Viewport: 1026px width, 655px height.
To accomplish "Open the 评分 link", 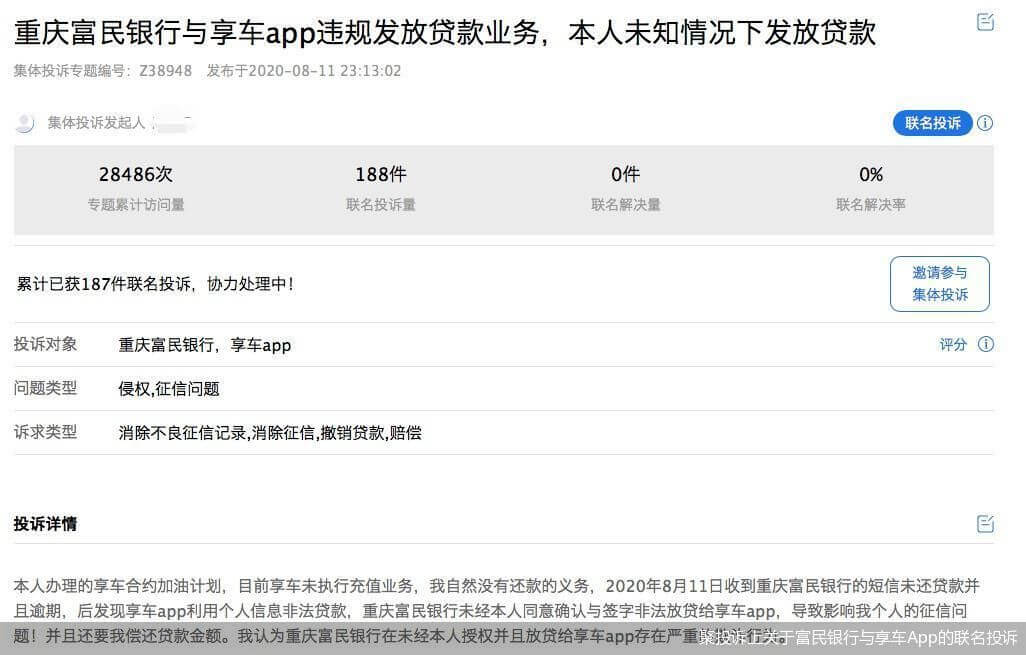I will point(953,344).
